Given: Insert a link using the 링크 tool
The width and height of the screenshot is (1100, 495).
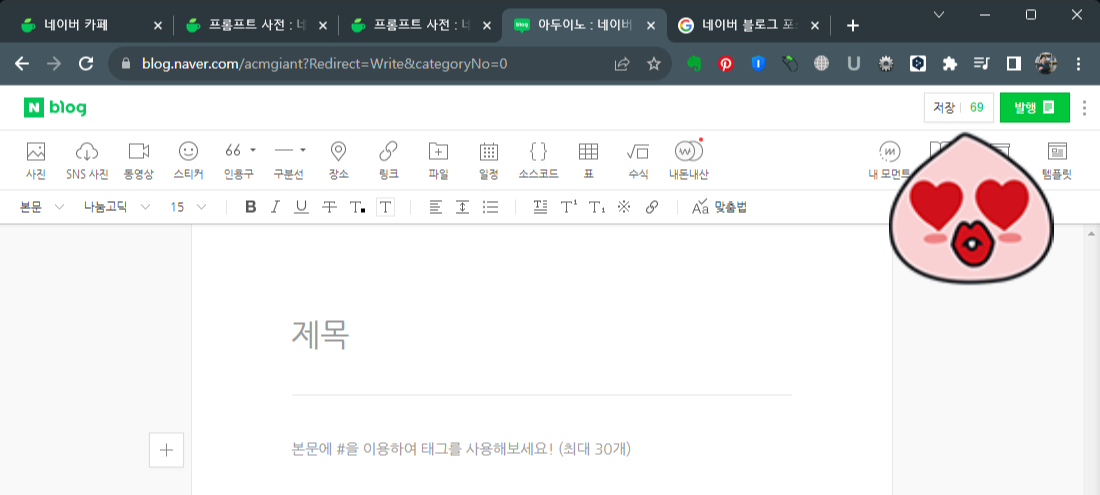Looking at the screenshot, I should coord(388,161).
